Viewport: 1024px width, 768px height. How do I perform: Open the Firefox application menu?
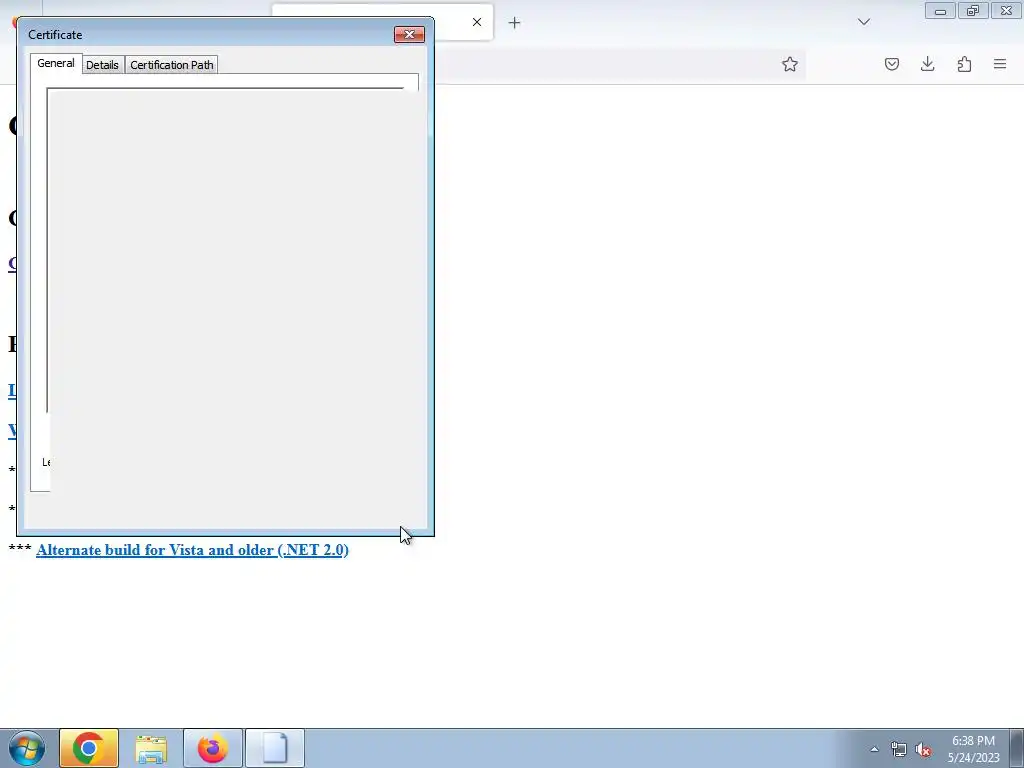1000,64
